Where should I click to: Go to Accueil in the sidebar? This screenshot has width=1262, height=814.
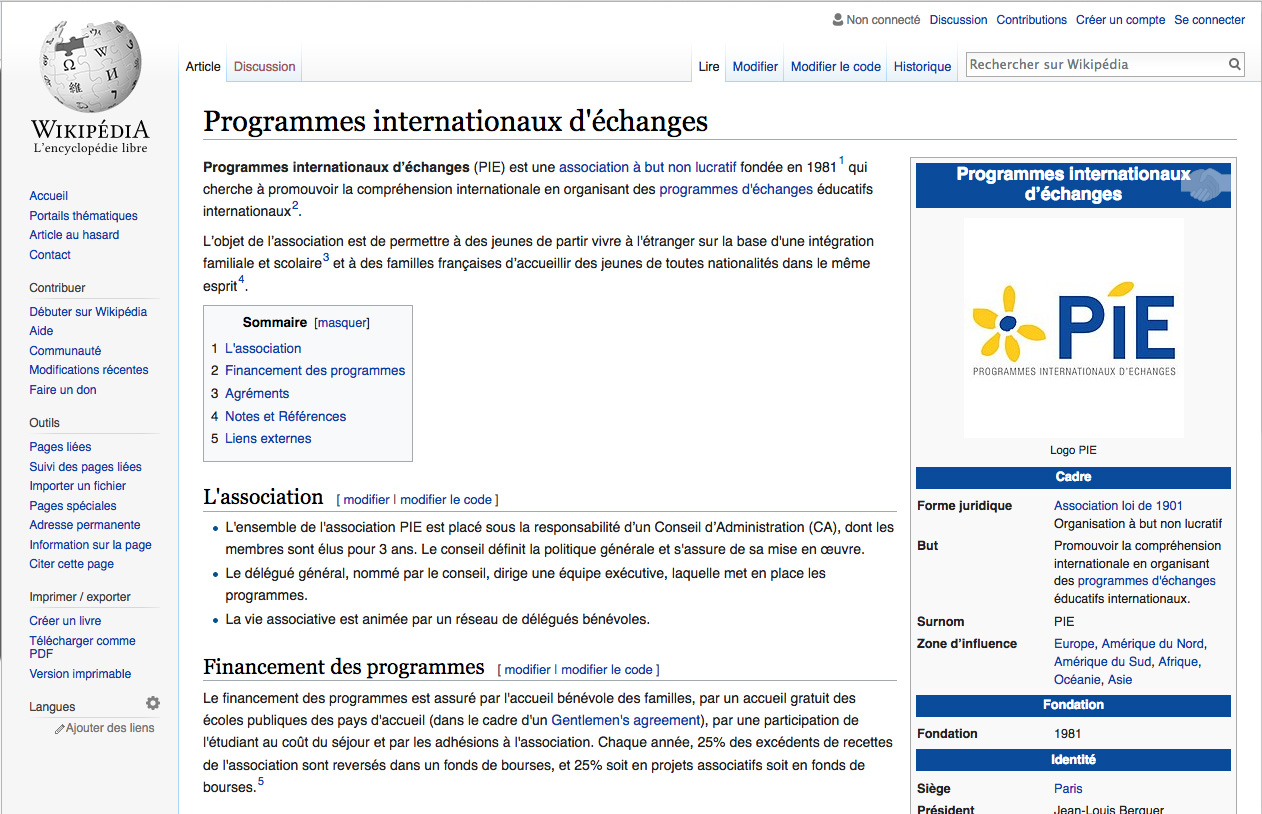click(49, 196)
